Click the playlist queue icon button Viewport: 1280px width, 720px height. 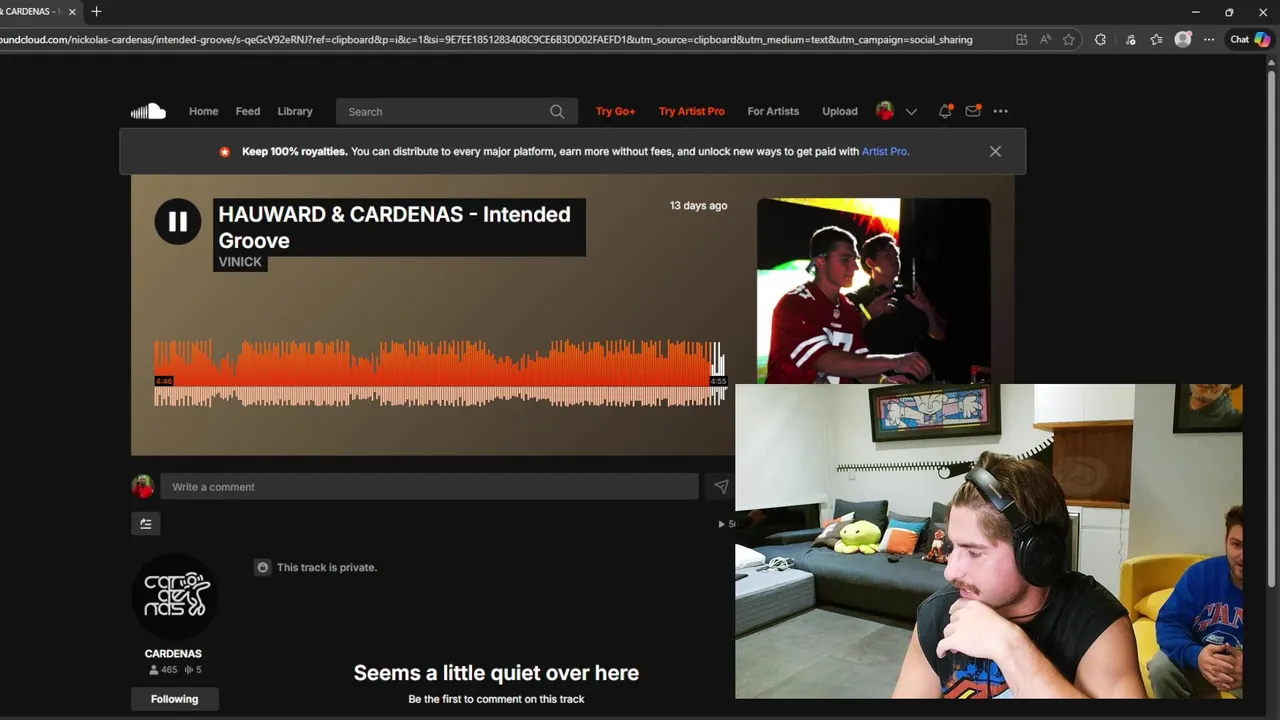(145, 523)
